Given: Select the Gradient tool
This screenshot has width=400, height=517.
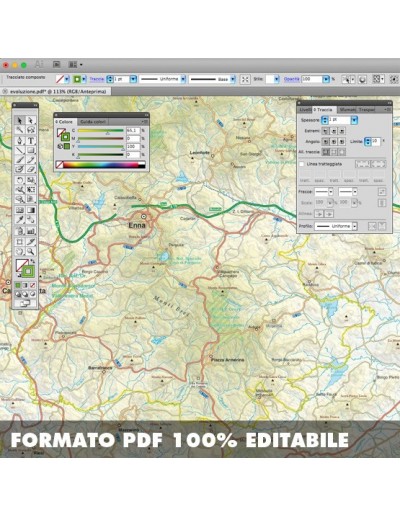Looking at the screenshot, I should [30, 210].
